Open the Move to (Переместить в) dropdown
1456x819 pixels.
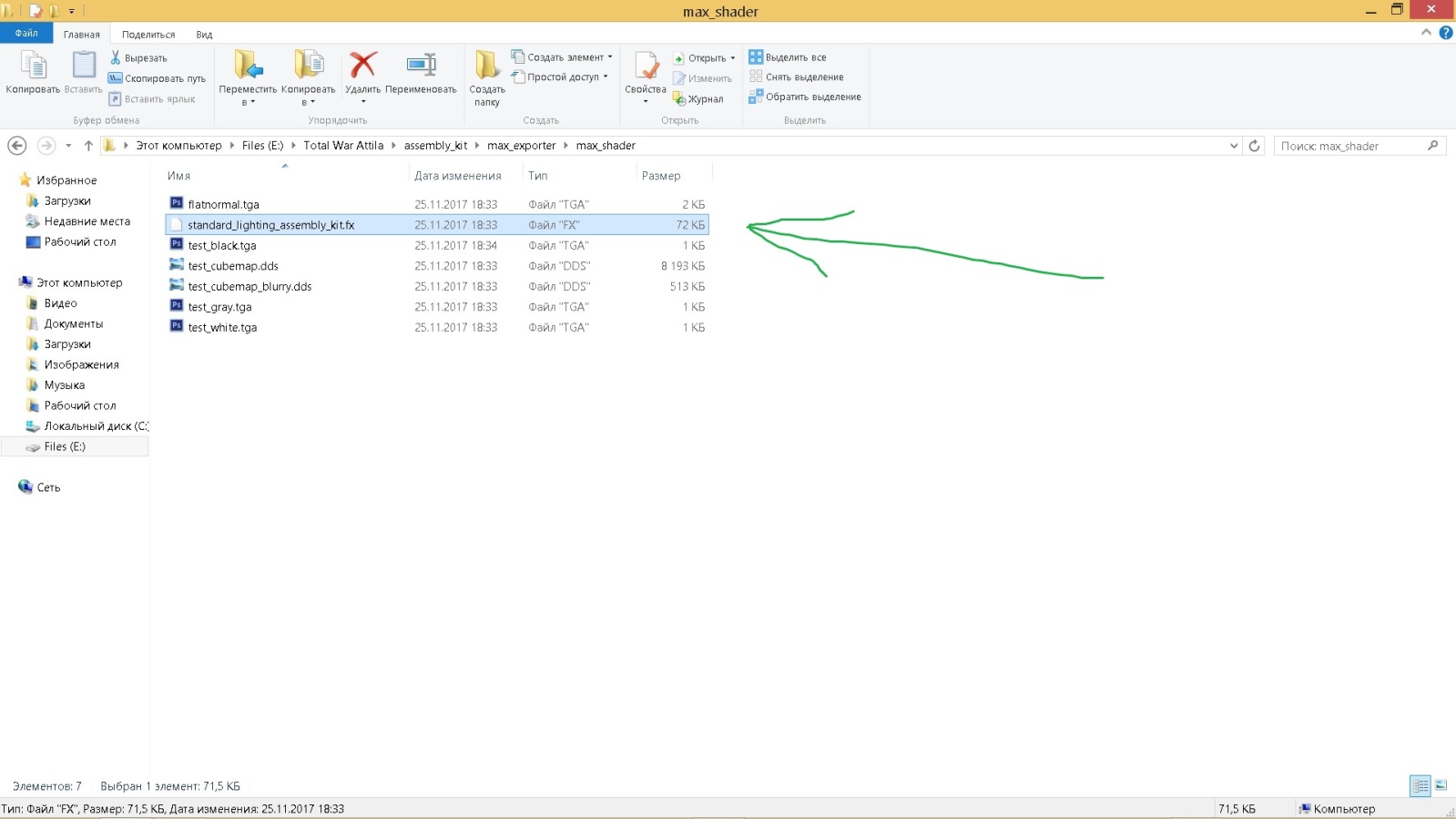coord(248,102)
